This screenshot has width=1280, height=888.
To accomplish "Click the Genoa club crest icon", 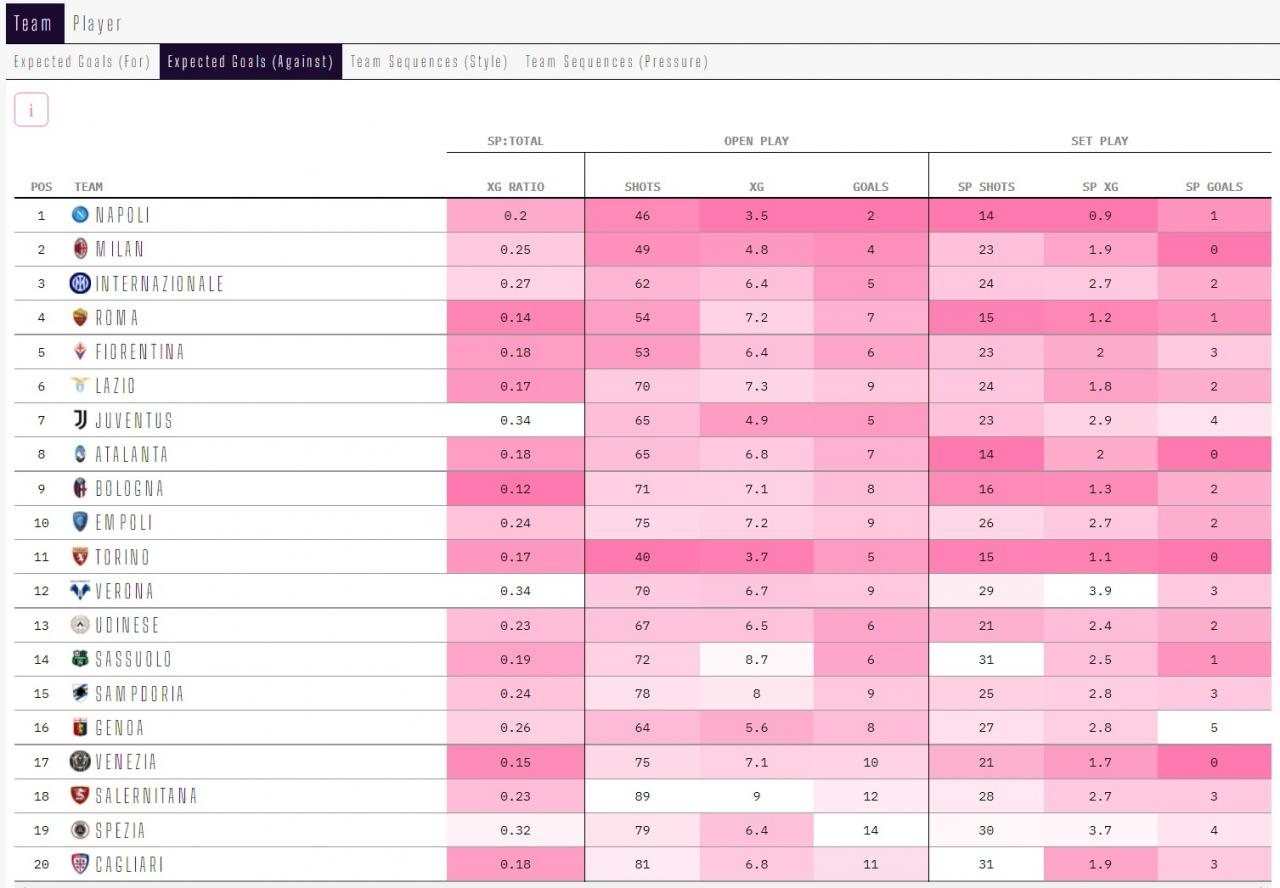I will tap(80, 727).
